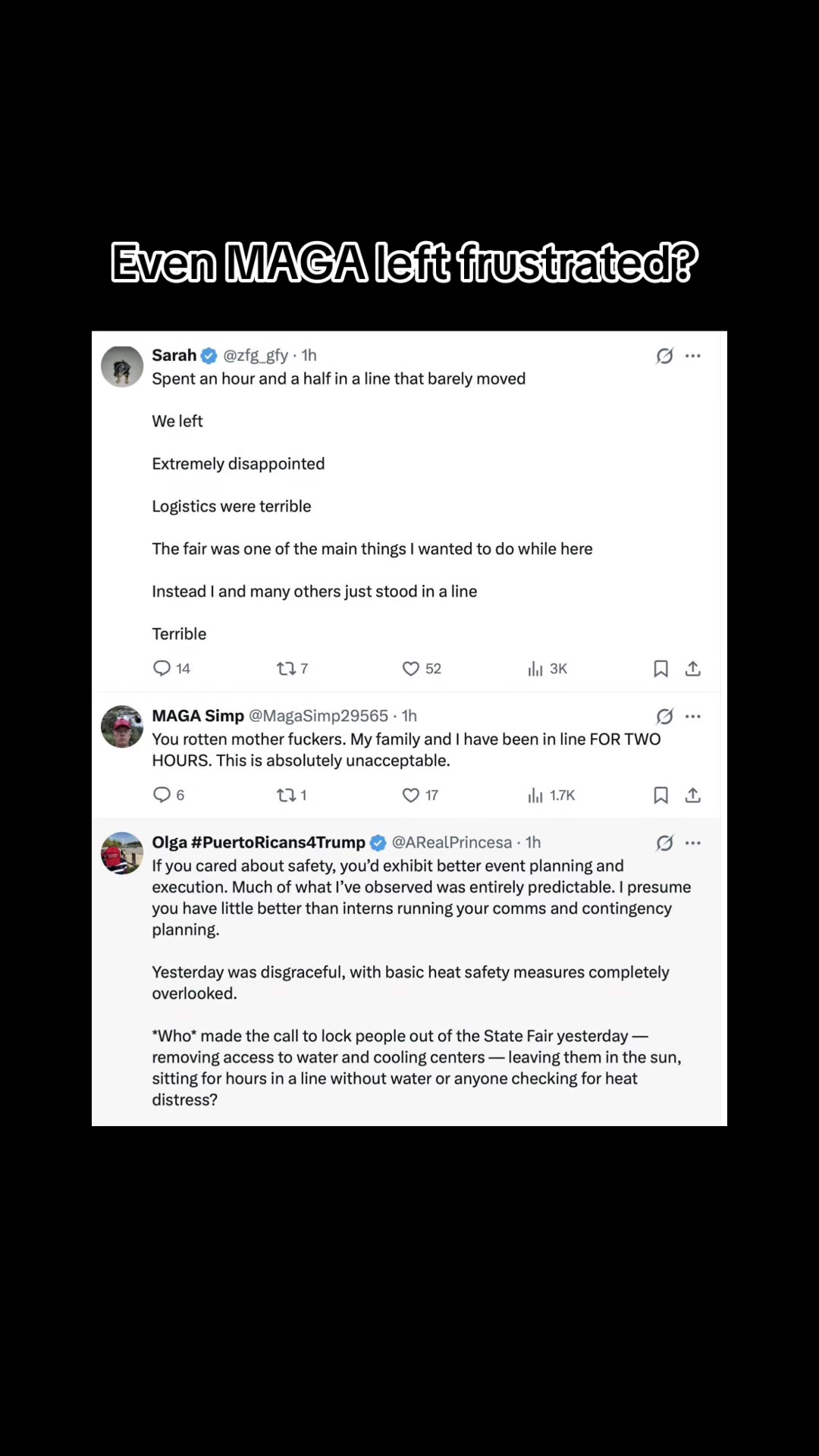This screenshot has width=819, height=1456.
Task: Click reply icon on Sarah's post
Action: coord(162,668)
